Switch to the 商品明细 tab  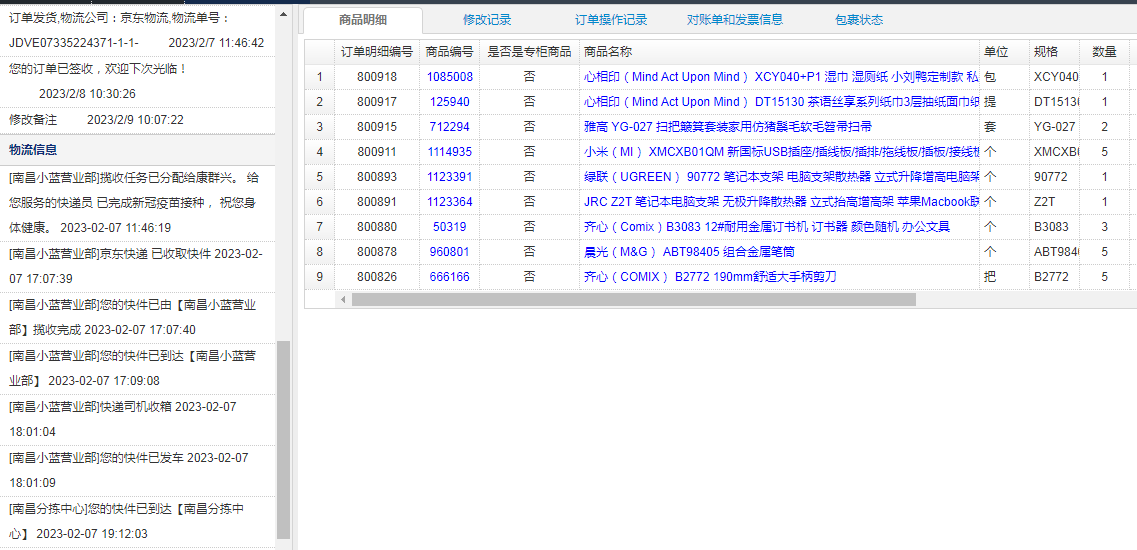(x=363, y=20)
